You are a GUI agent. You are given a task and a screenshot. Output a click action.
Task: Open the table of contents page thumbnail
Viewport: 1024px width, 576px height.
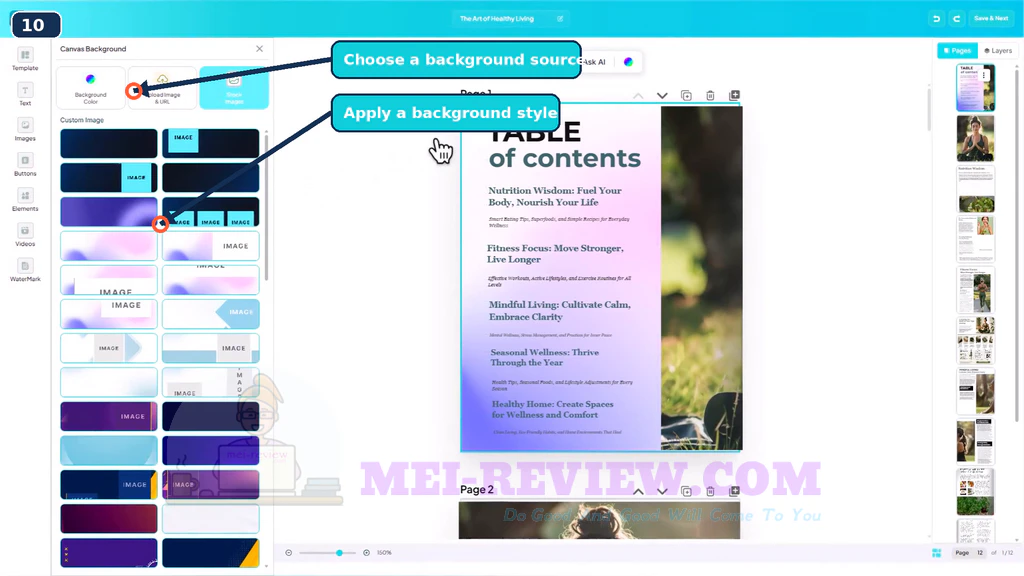point(975,88)
